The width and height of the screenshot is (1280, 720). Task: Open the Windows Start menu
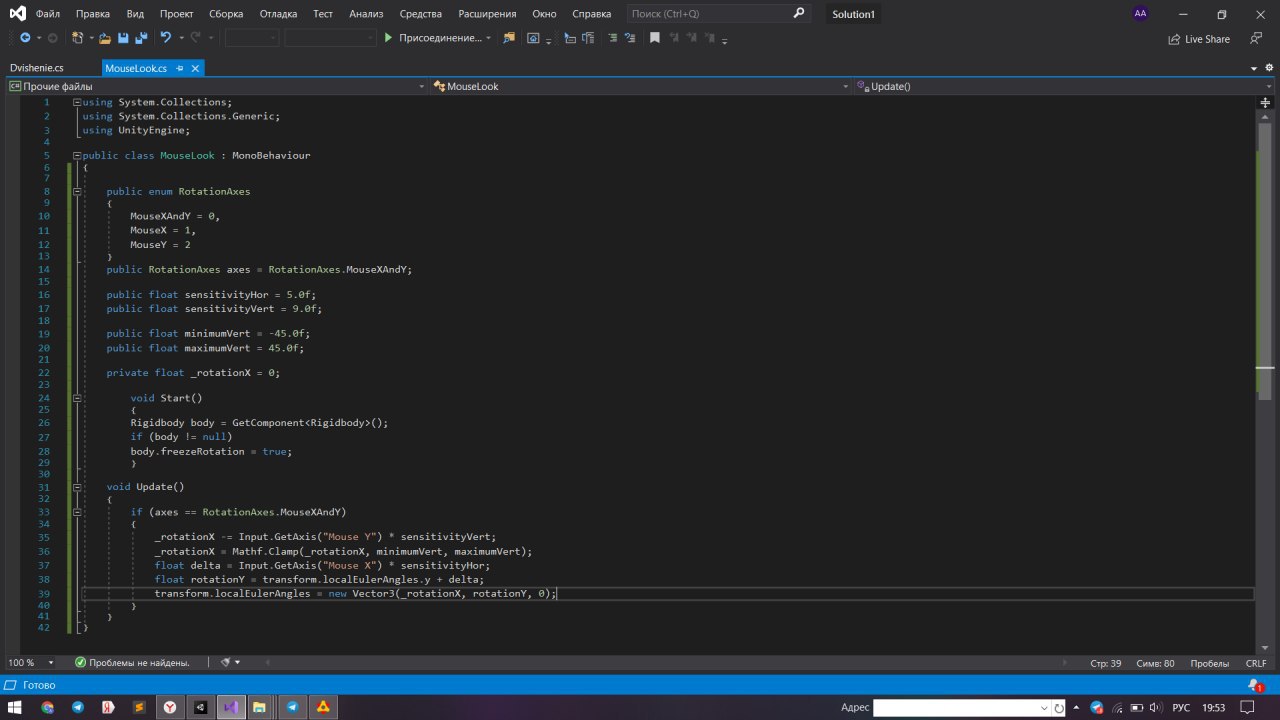[15, 707]
